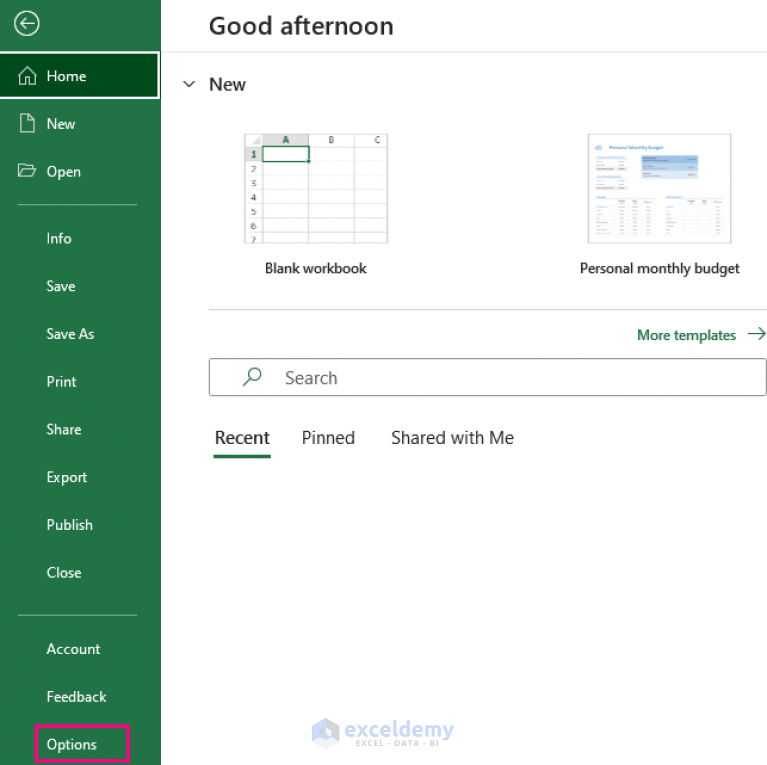Click the Open folder icon
Screen dimensions: 767x765
[x=27, y=171]
